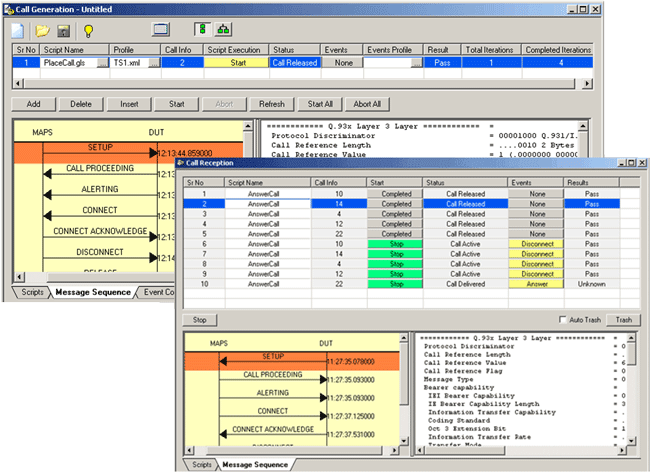Select Message Sequence tab in Call Reception
Screen dimensions: 650x472
tap(255, 465)
